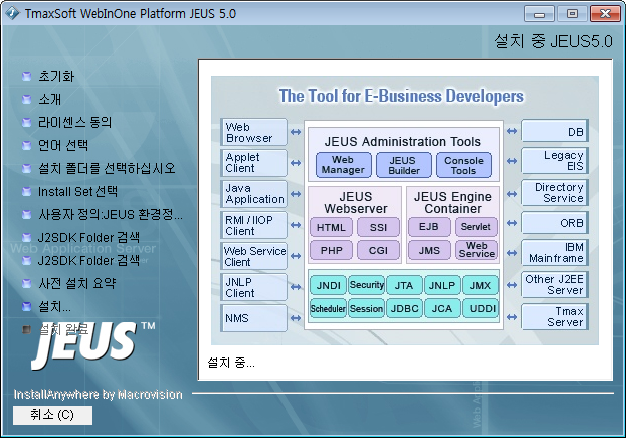Click the DB box
The image size is (626, 438).
pos(555,131)
